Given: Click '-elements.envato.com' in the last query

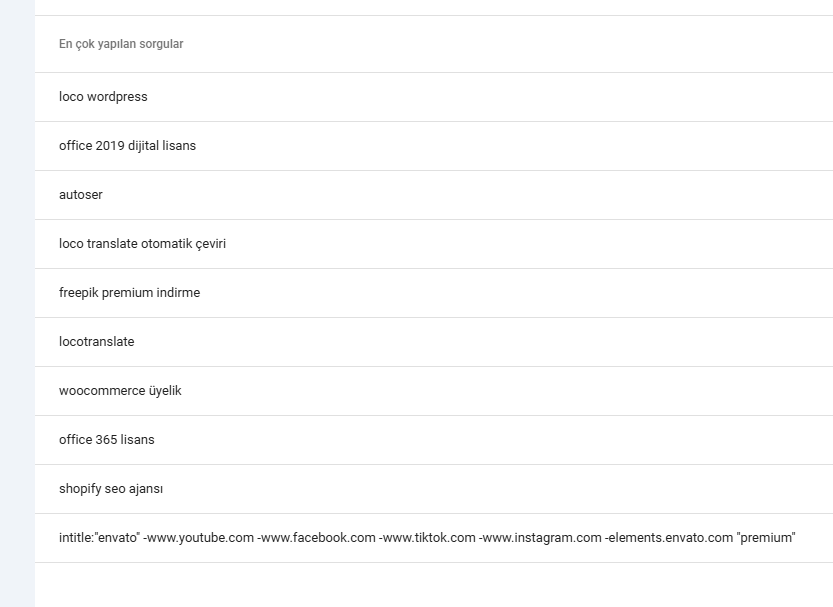Looking at the screenshot, I should click(669, 538).
